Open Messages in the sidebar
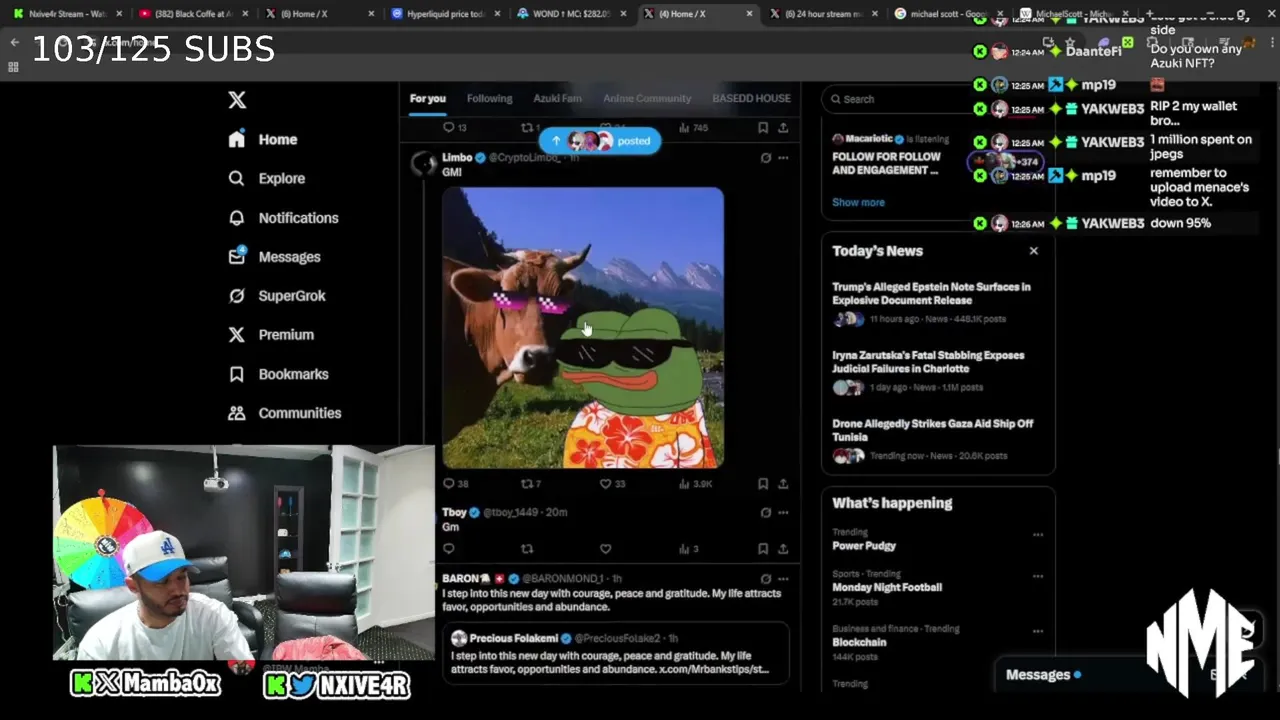Image resolution: width=1280 pixels, height=720 pixels. pos(275,256)
